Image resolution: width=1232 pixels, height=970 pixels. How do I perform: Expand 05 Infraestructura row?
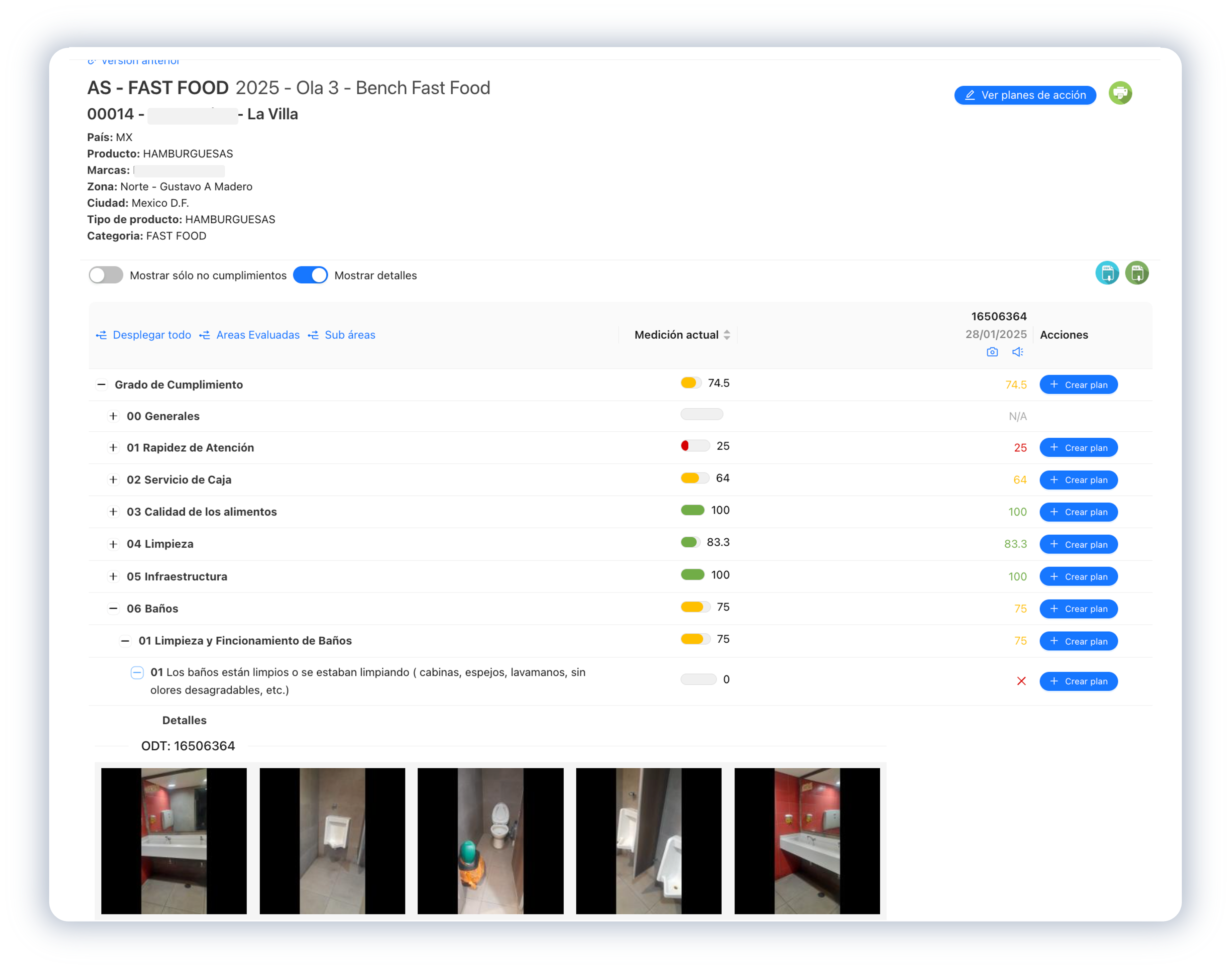click(x=113, y=576)
